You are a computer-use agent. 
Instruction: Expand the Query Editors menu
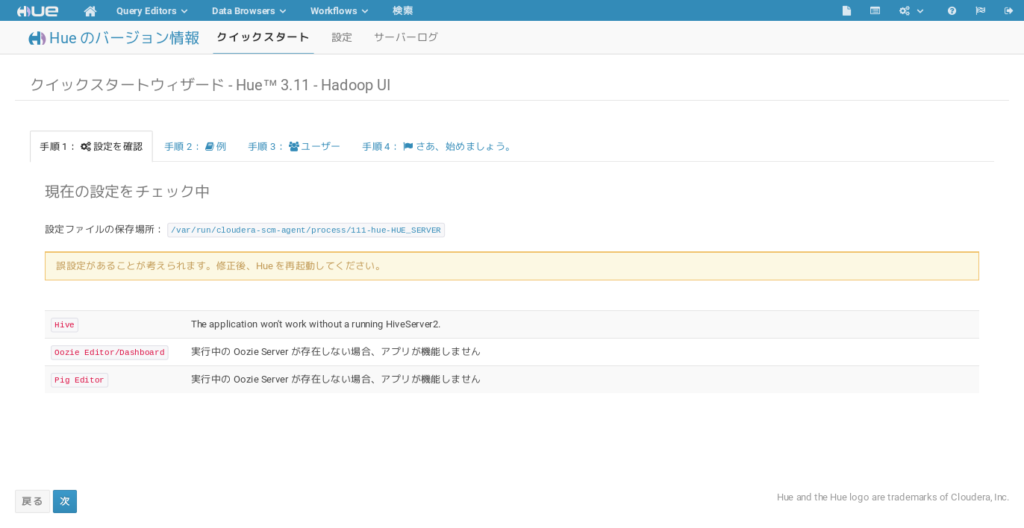coord(152,11)
